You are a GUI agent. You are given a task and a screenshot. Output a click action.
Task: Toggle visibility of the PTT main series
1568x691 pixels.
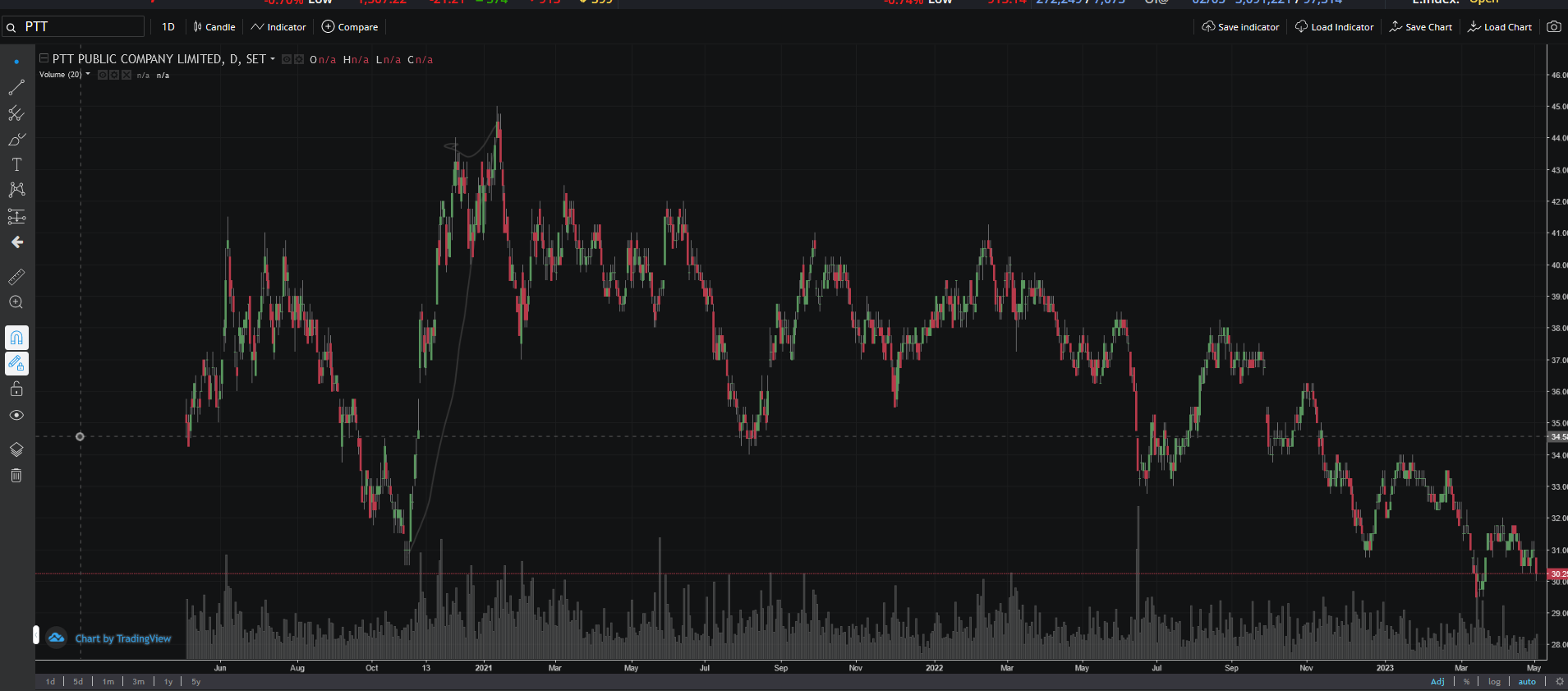[x=287, y=59]
